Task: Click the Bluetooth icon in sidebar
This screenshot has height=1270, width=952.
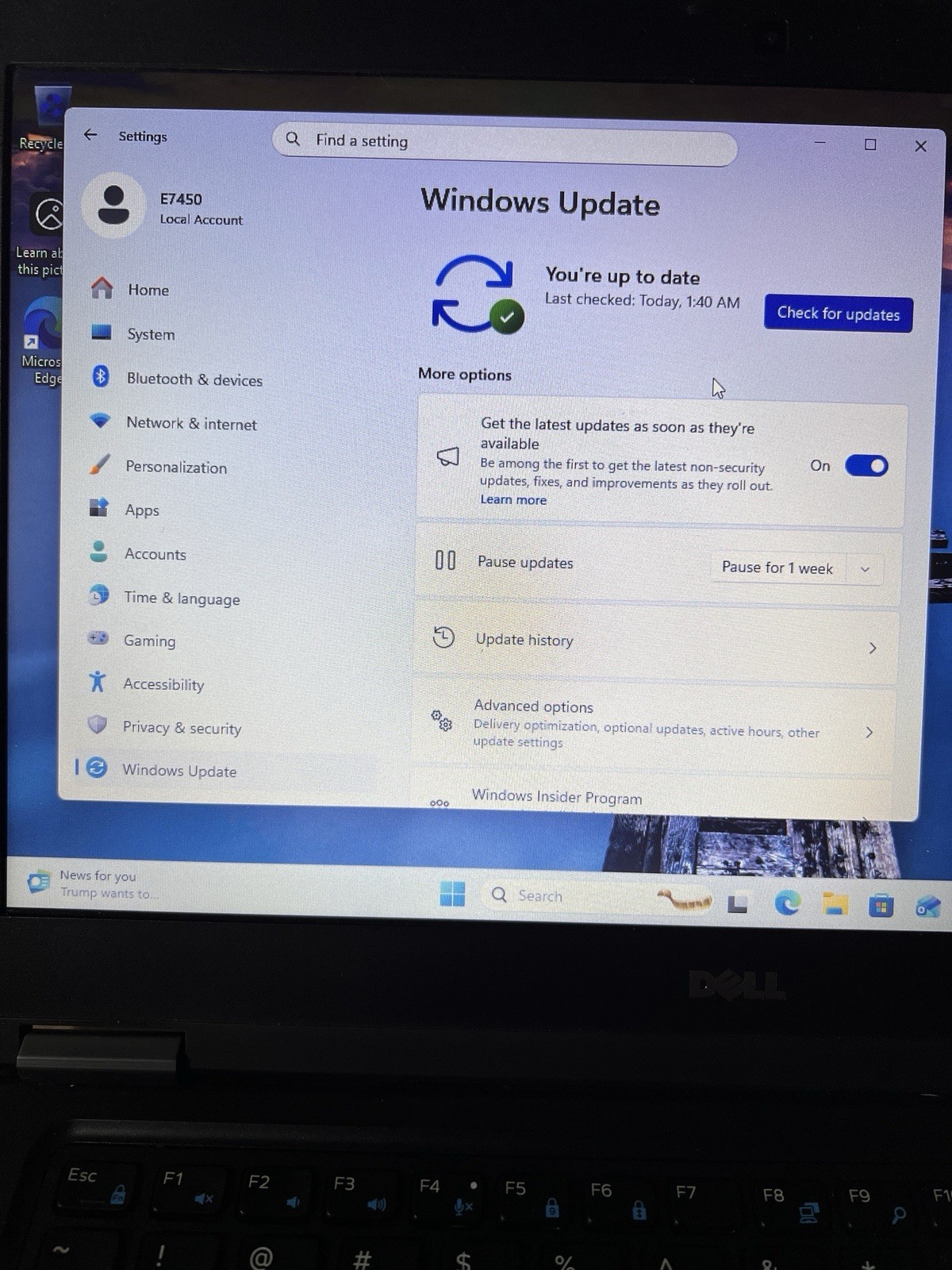Action: [x=100, y=376]
